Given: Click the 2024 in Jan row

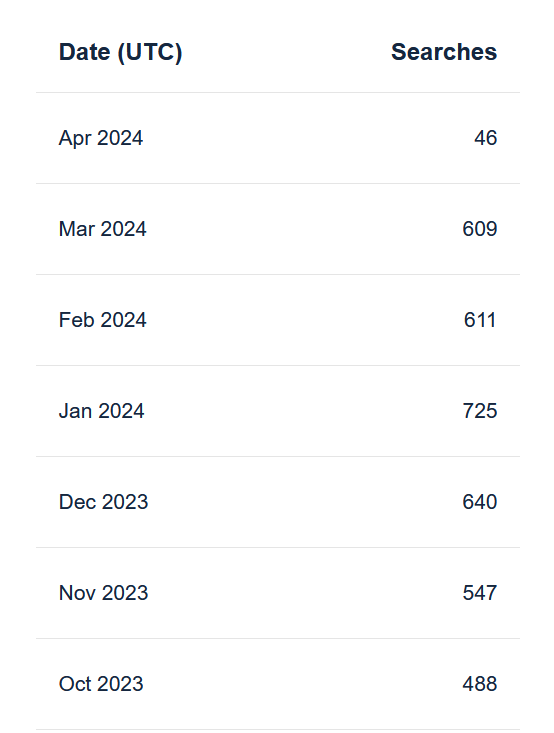Looking at the screenshot, I should [x=122, y=411].
